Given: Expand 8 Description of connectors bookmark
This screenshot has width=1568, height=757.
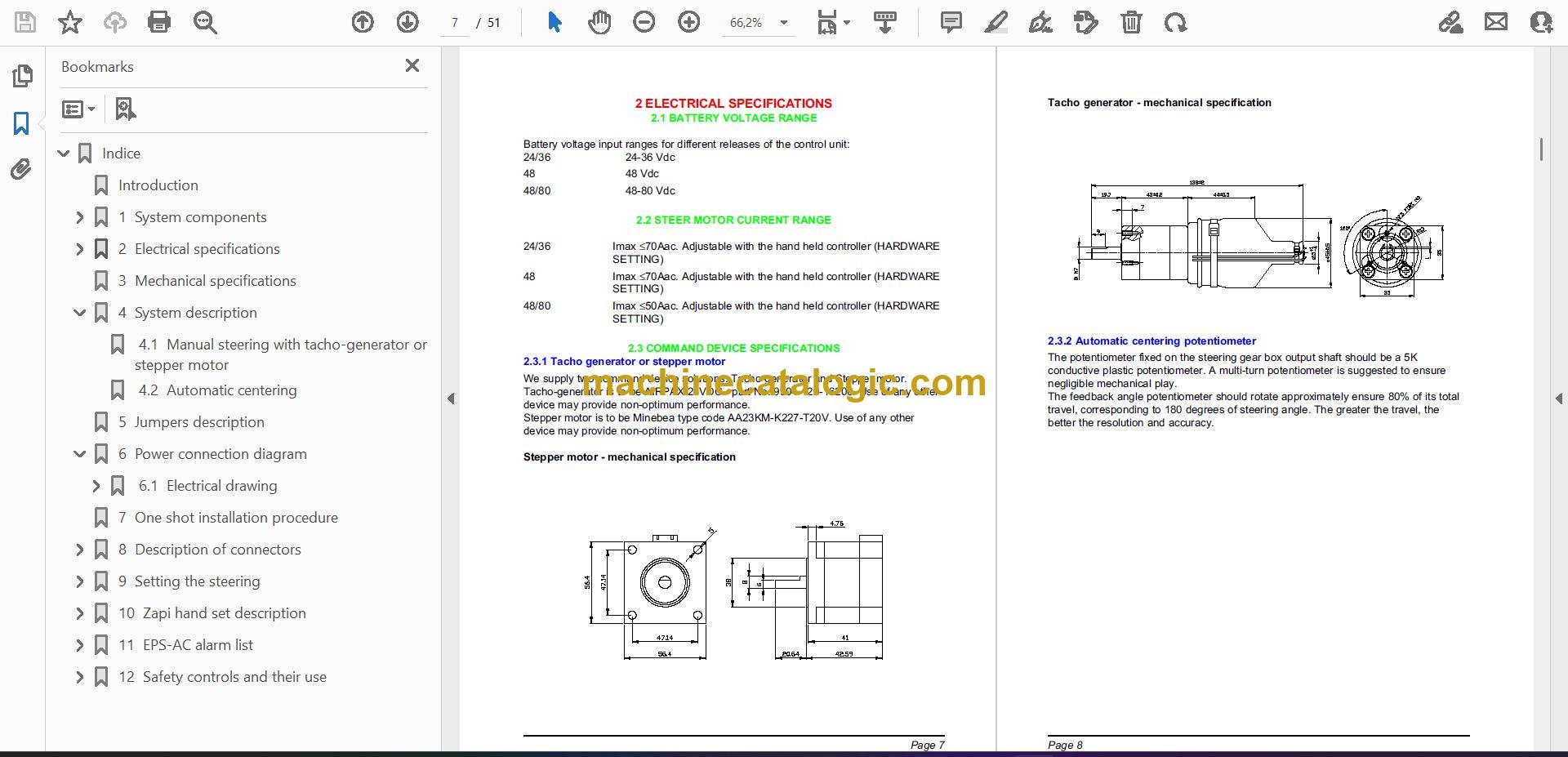Looking at the screenshot, I should tap(80, 550).
